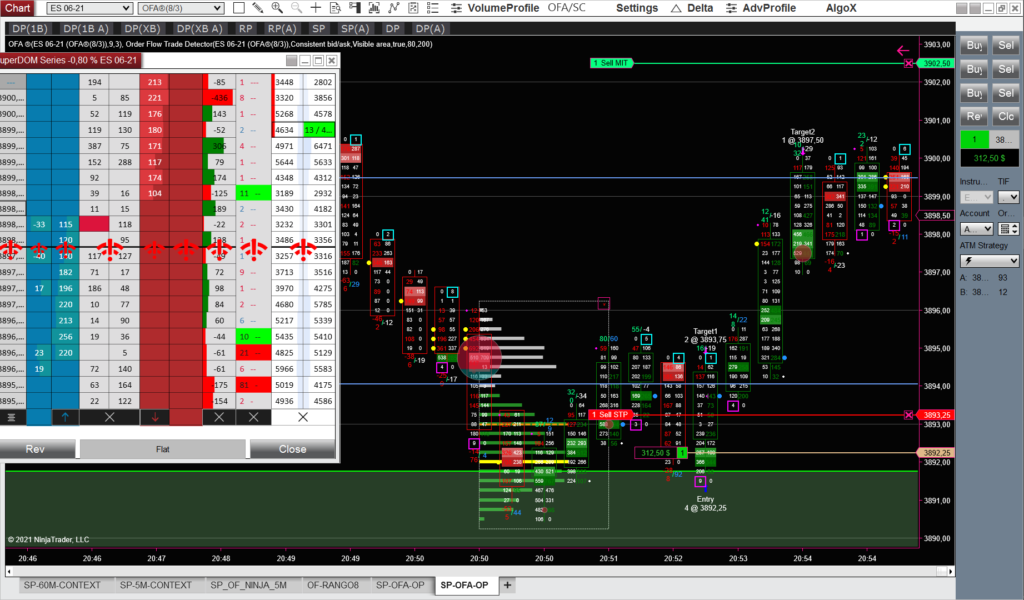Switch to OF-RANGO8 tab
The height and width of the screenshot is (600, 1024).
(332, 585)
